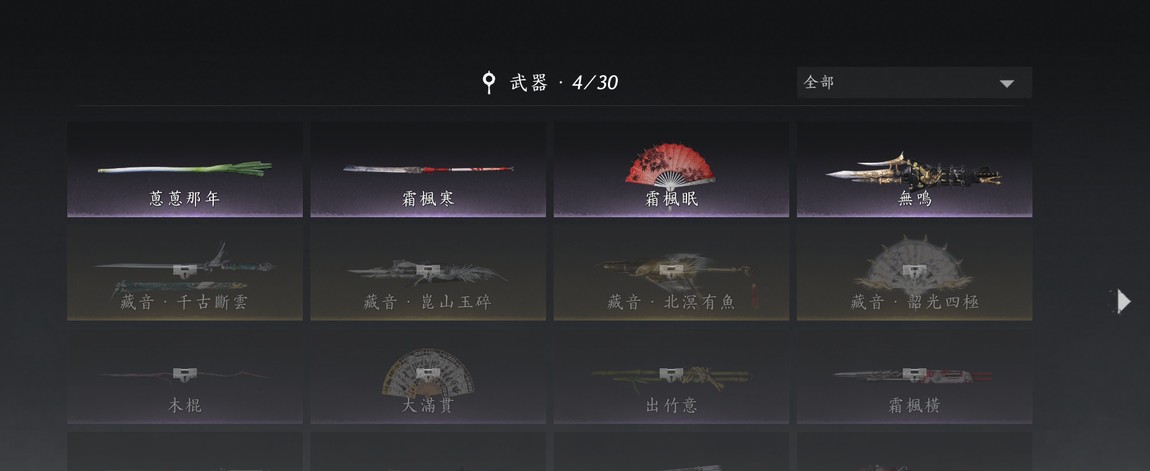1150x471 pixels.
Task: Click the weapon category pin icon
Action: pyautogui.click(x=488, y=82)
